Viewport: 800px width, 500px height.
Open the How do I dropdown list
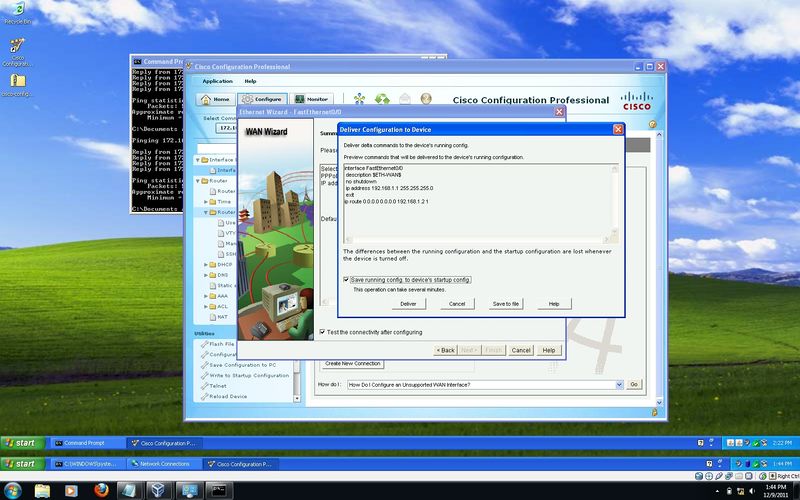tap(619, 384)
